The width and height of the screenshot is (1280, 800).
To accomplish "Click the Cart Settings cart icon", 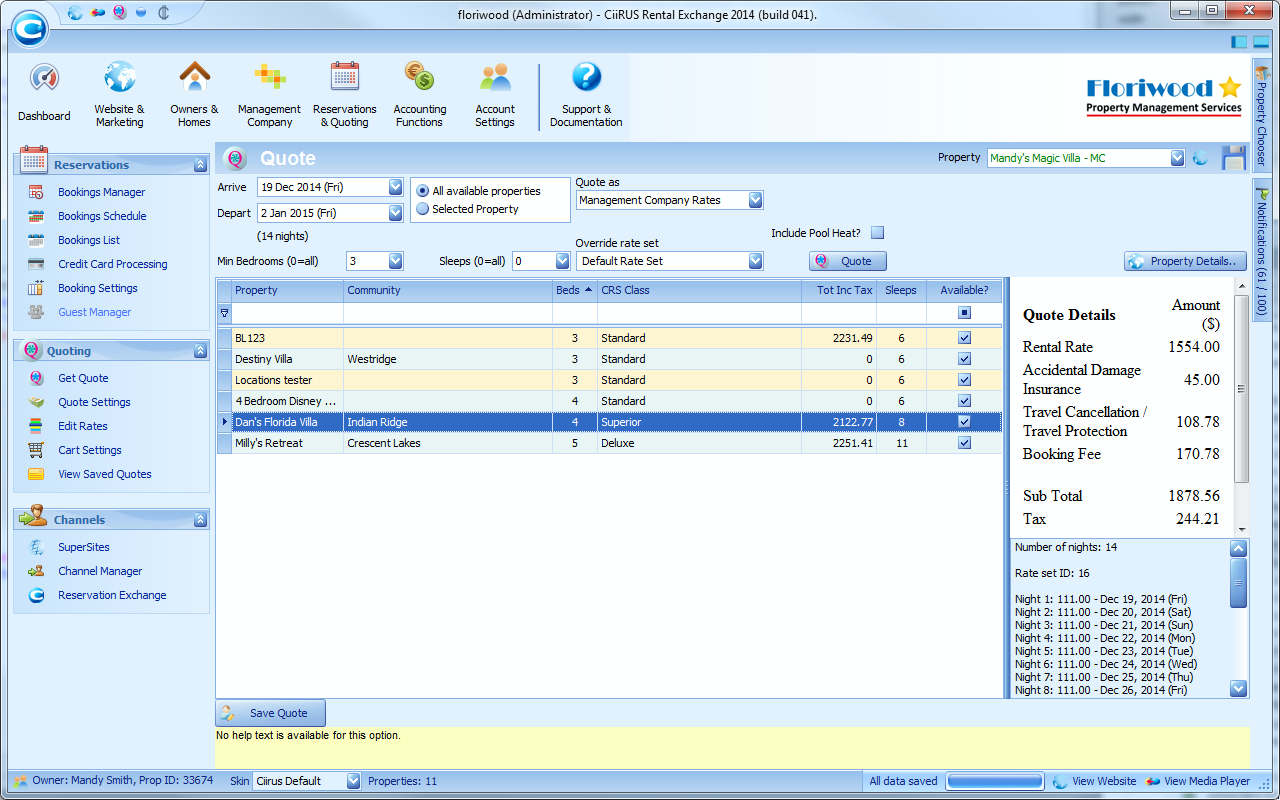I will click(36, 450).
